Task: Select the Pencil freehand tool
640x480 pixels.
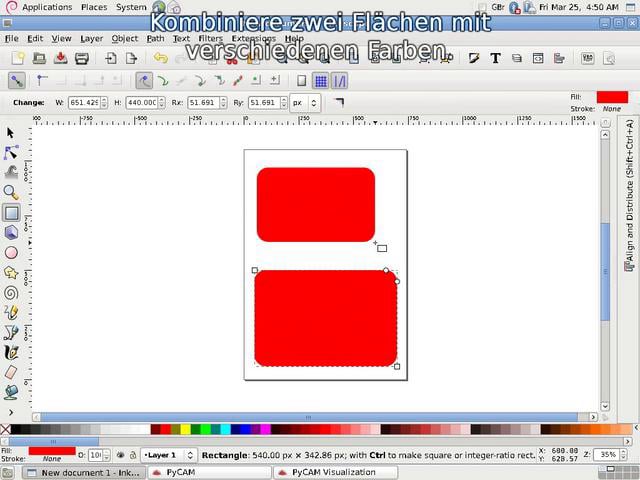Action: coord(11,313)
